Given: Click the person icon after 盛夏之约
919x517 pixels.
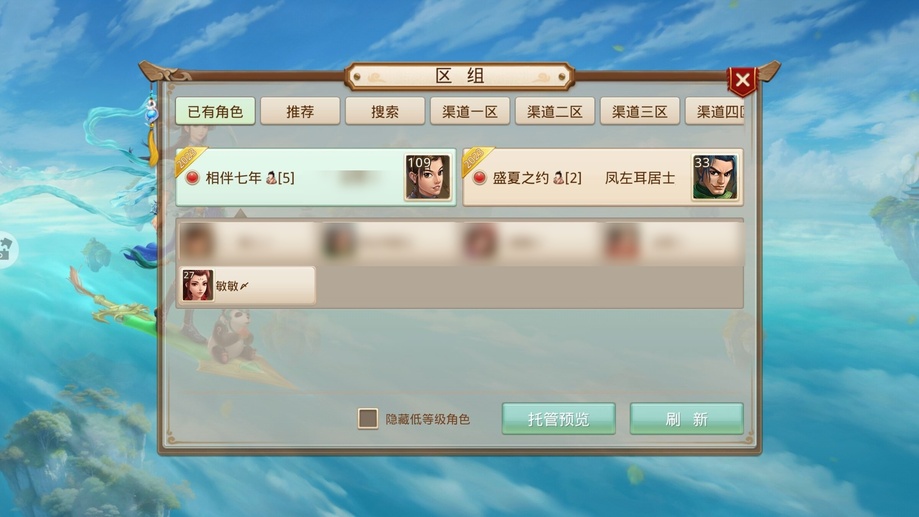Looking at the screenshot, I should tap(558, 178).
